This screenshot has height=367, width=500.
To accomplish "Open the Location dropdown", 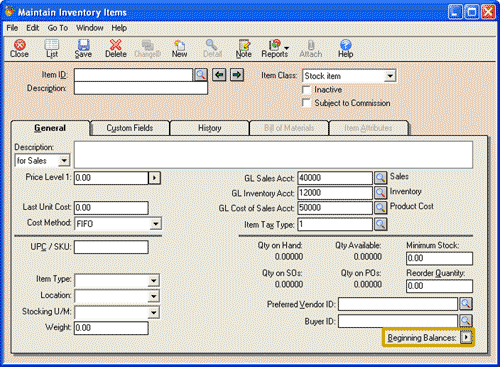I will click(153, 296).
